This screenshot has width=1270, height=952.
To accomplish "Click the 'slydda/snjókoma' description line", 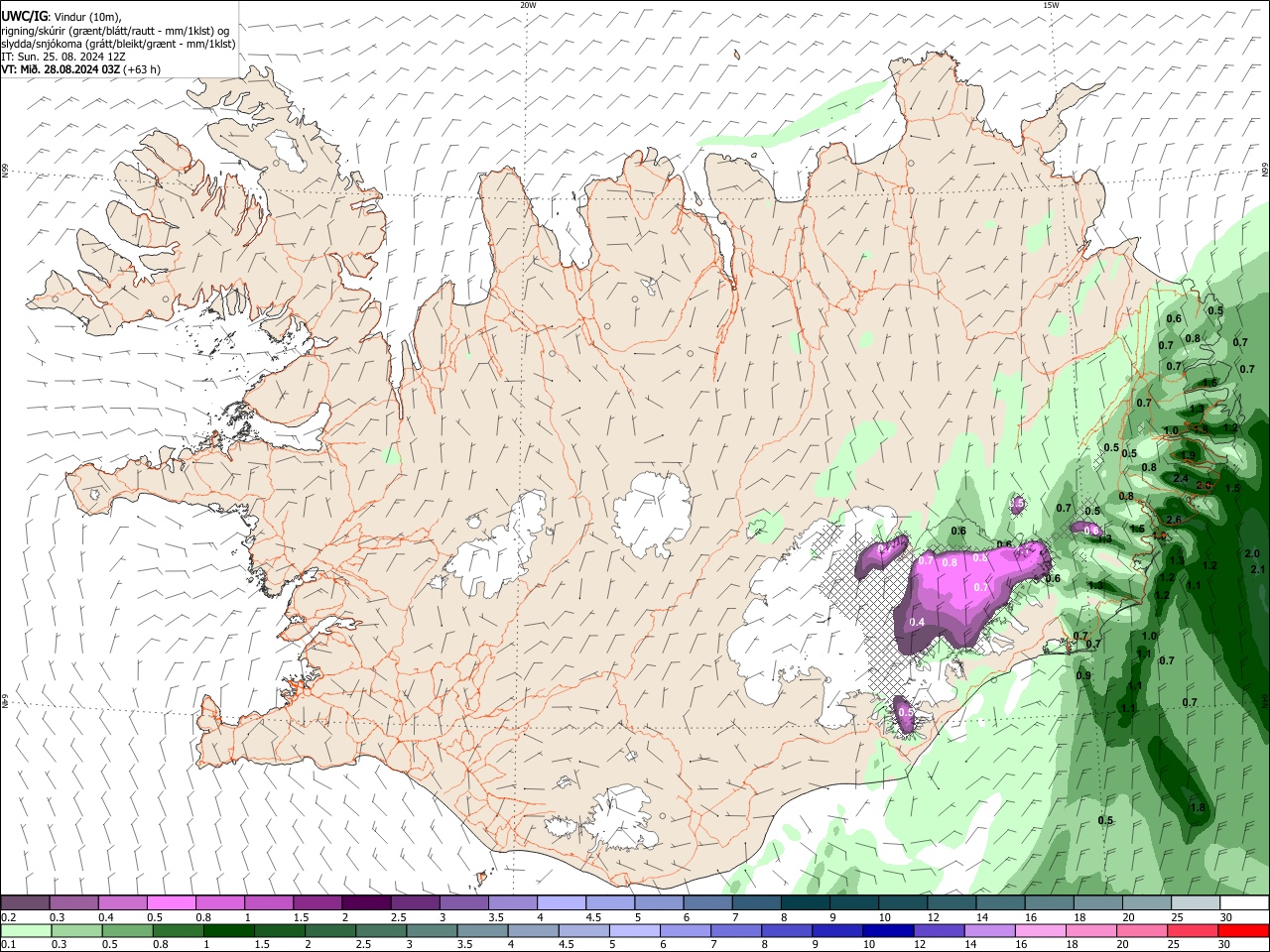I will coord(118,44).
